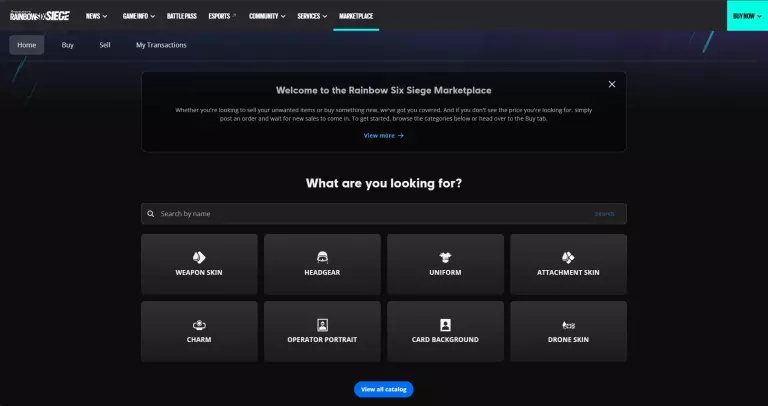This screenshot has height=406, width=768.
Task: Click the OPERATOR PORTRAIT label
Action: pos(322,339)
